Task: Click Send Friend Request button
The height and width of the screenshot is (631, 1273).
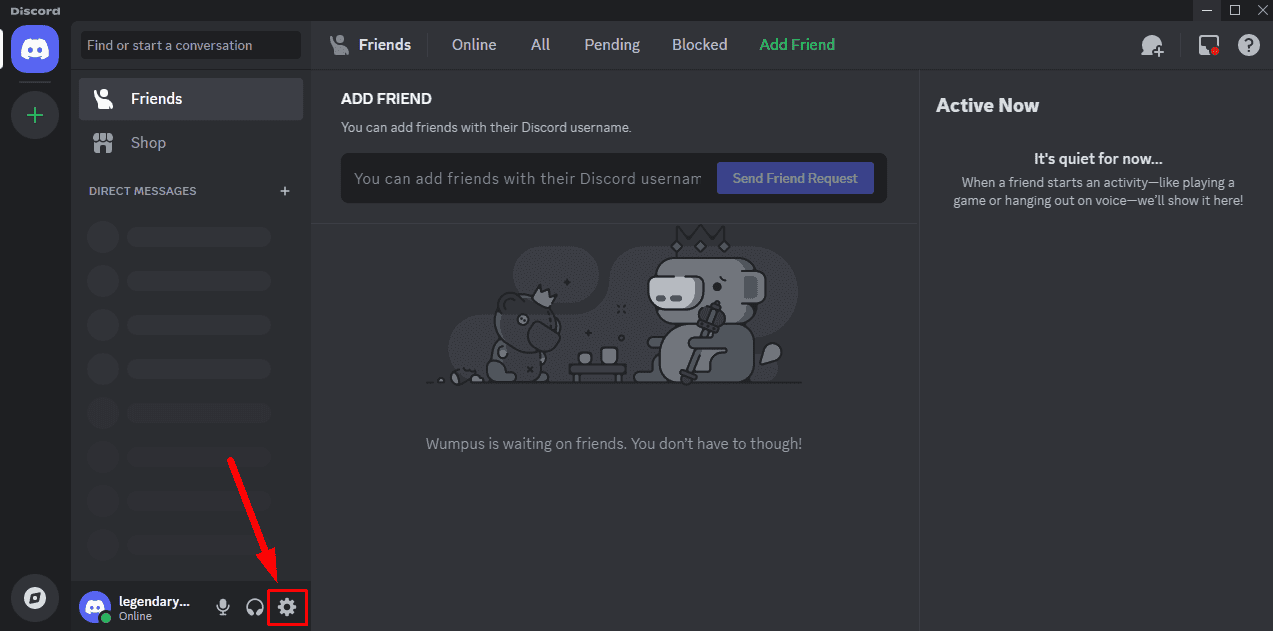Action: pos(795,178)
